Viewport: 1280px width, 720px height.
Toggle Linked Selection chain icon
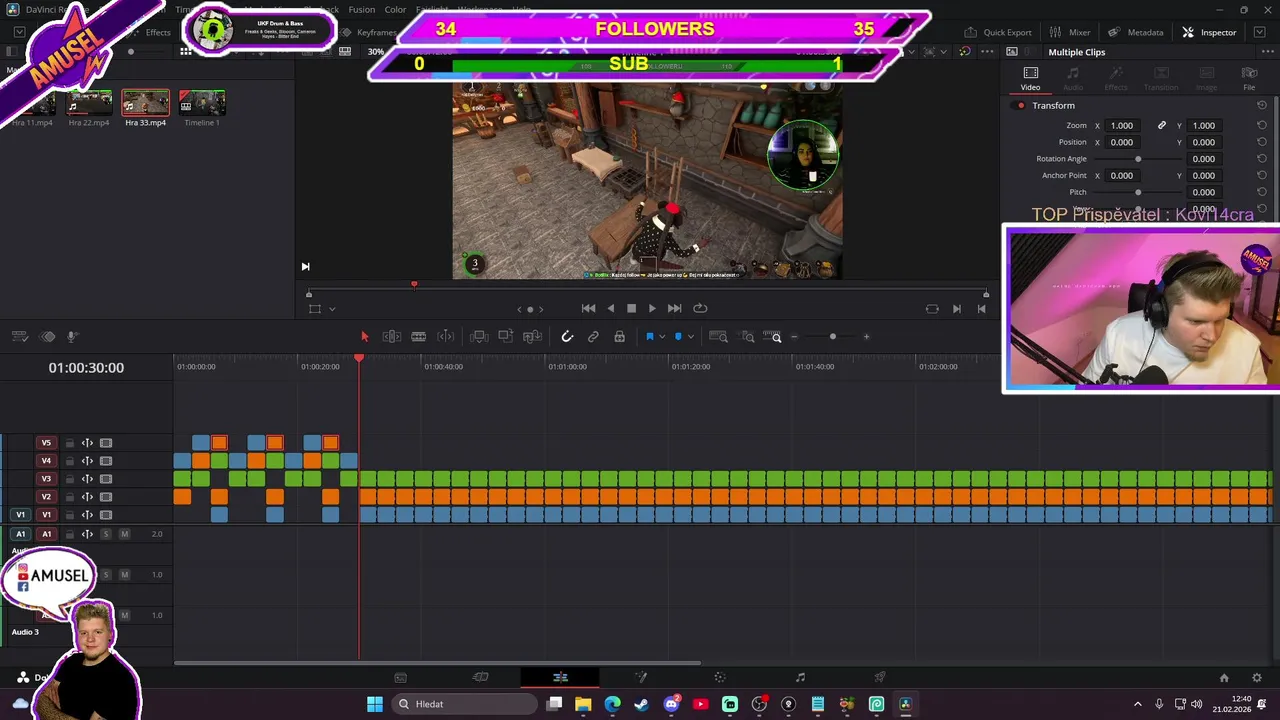click(x=593, y=337)
